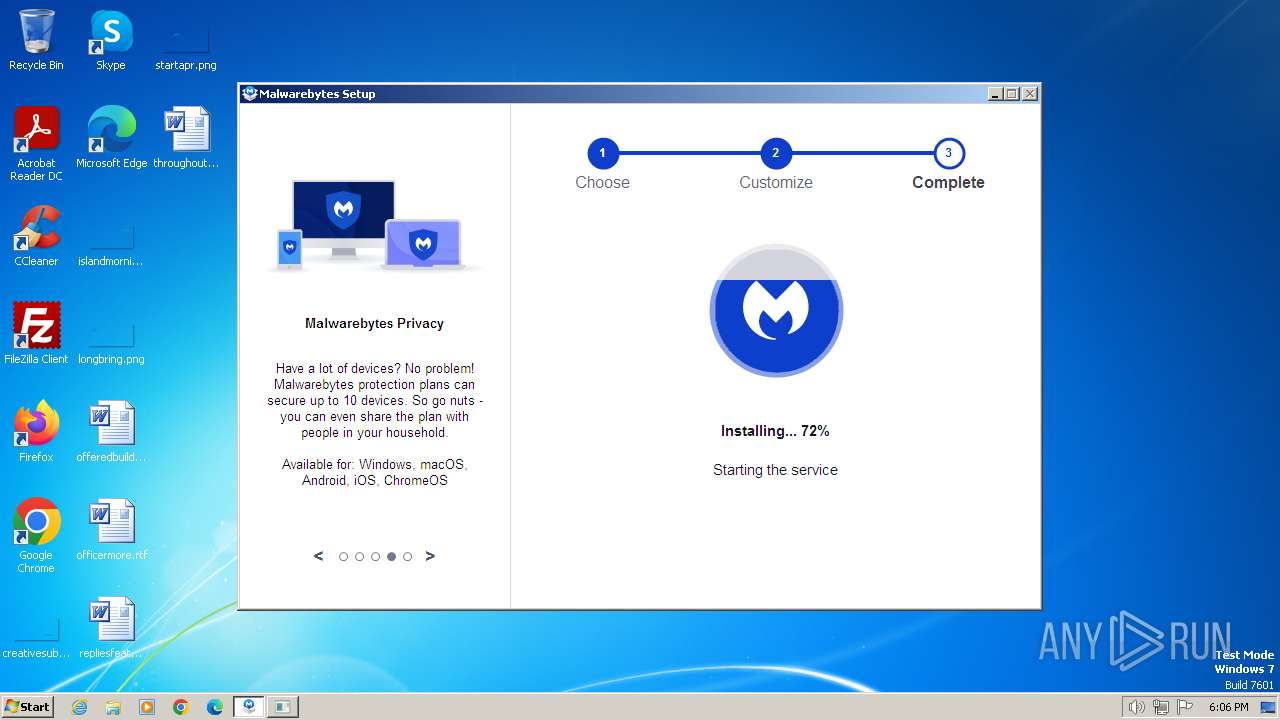
Task: Select the throughout… Word document icon
Action: tap(186, 138)
